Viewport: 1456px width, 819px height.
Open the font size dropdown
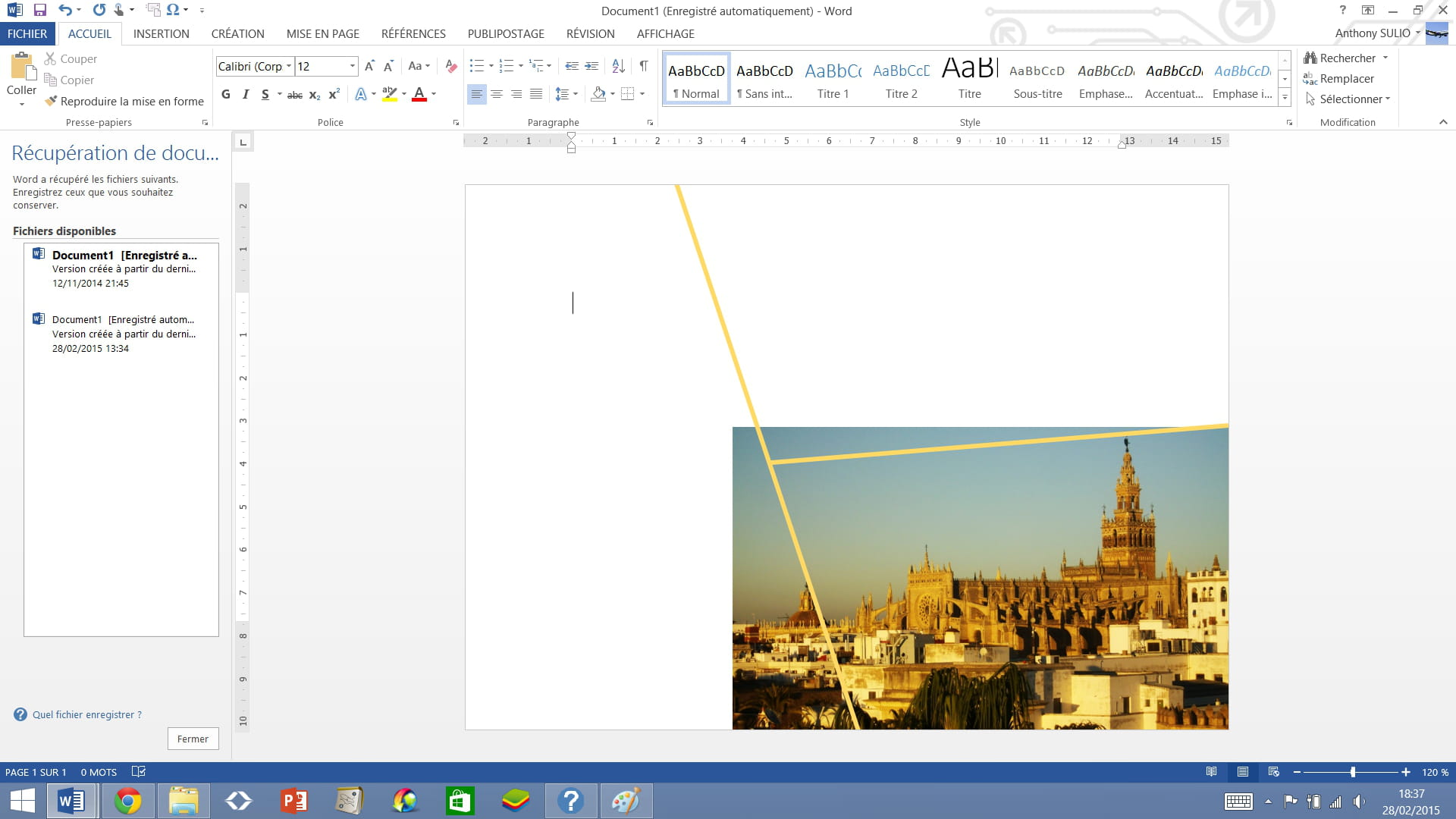(x=352, y=66)
